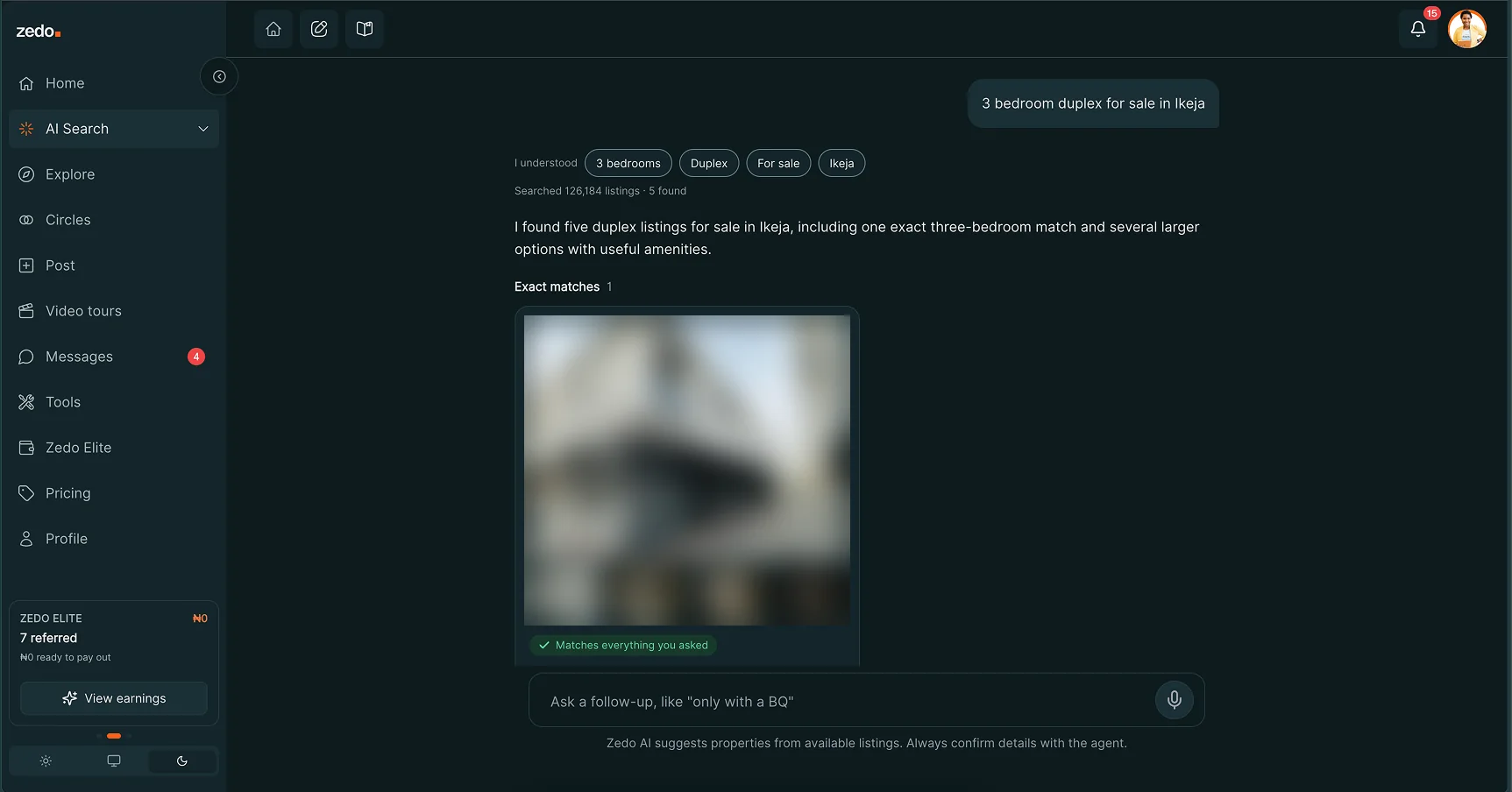This screenshot has height=792, width=1512.
Task: Click the "Exact matches" heading
Action: point(557,286)
